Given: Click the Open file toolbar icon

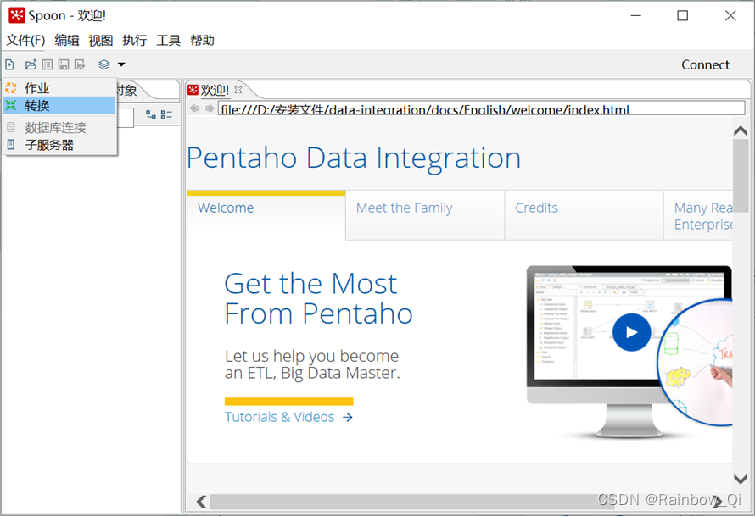Looking at the screenshot, I should pos(31,64).
